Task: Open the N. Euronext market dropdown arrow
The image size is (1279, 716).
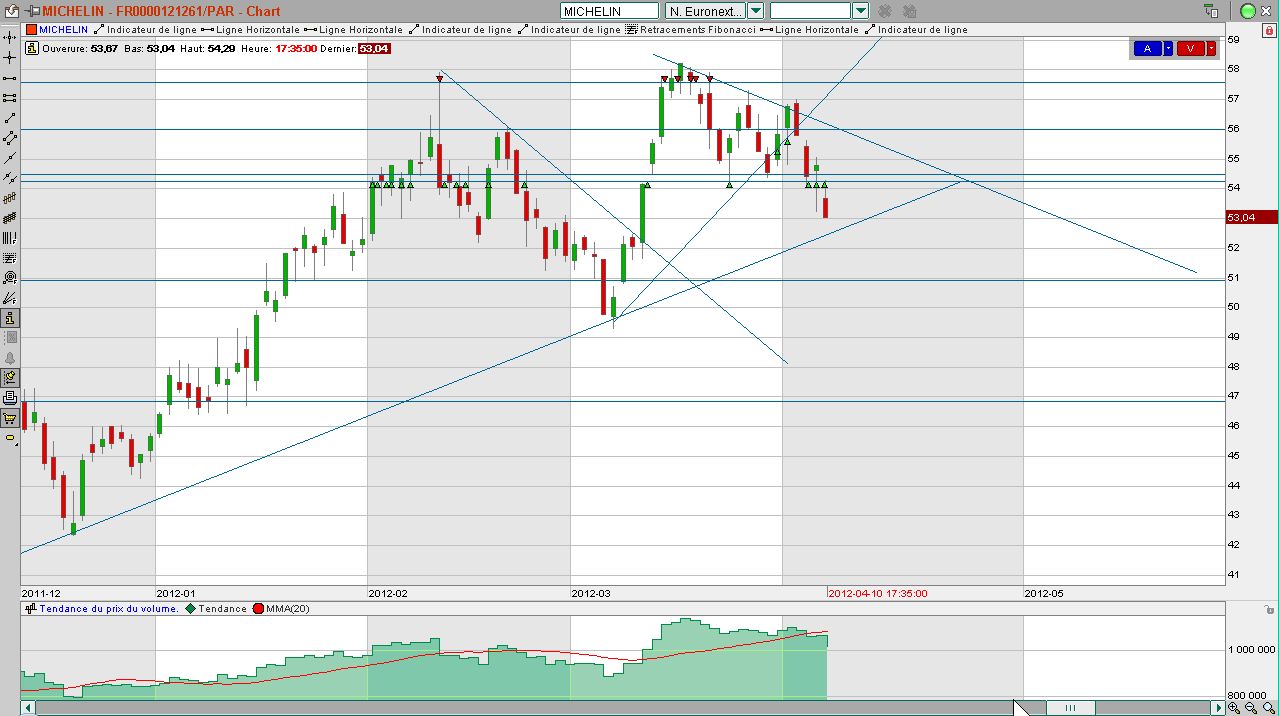Action: (756, 11)
